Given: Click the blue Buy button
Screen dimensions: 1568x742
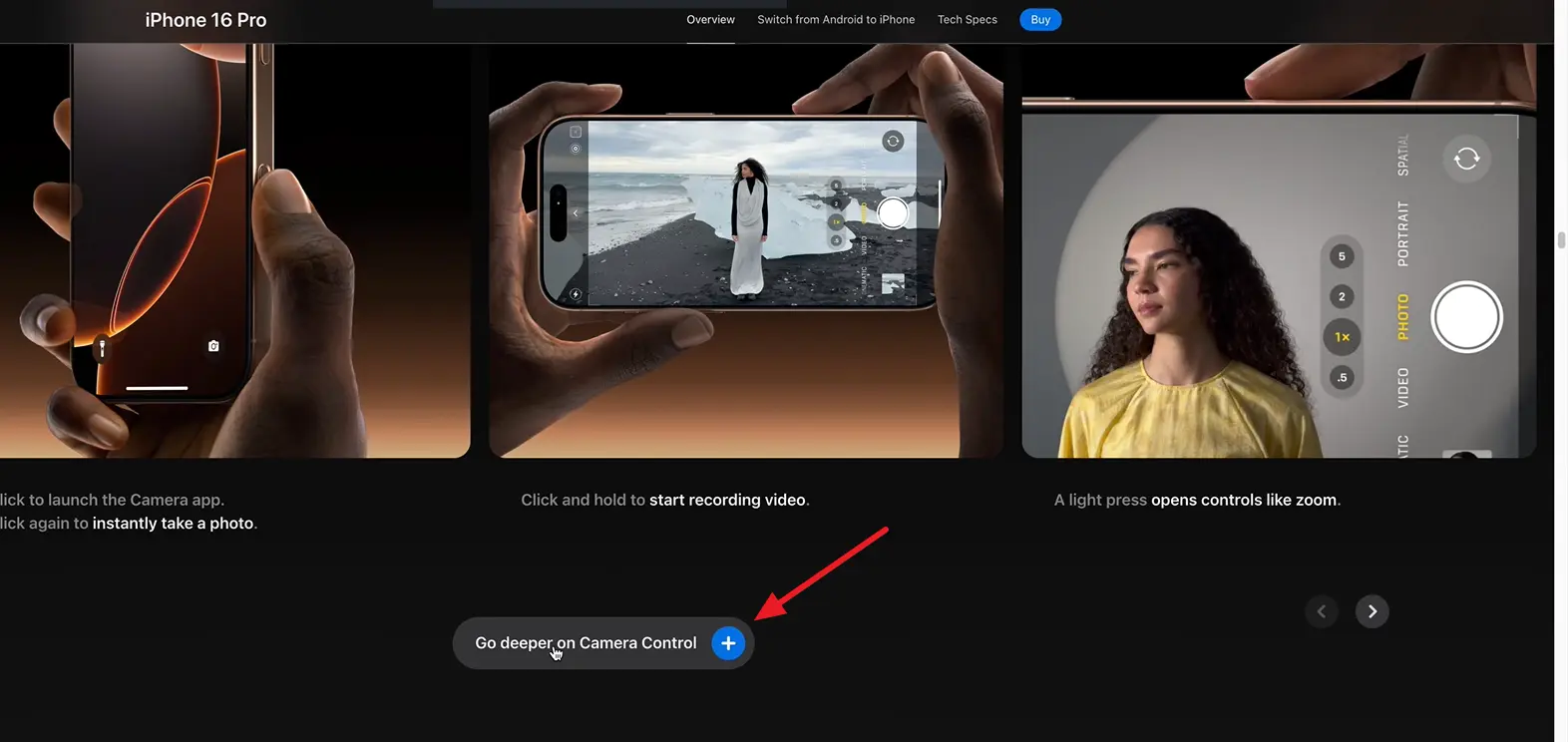Looking at the screenshot, I should (x=1040, y=20).
